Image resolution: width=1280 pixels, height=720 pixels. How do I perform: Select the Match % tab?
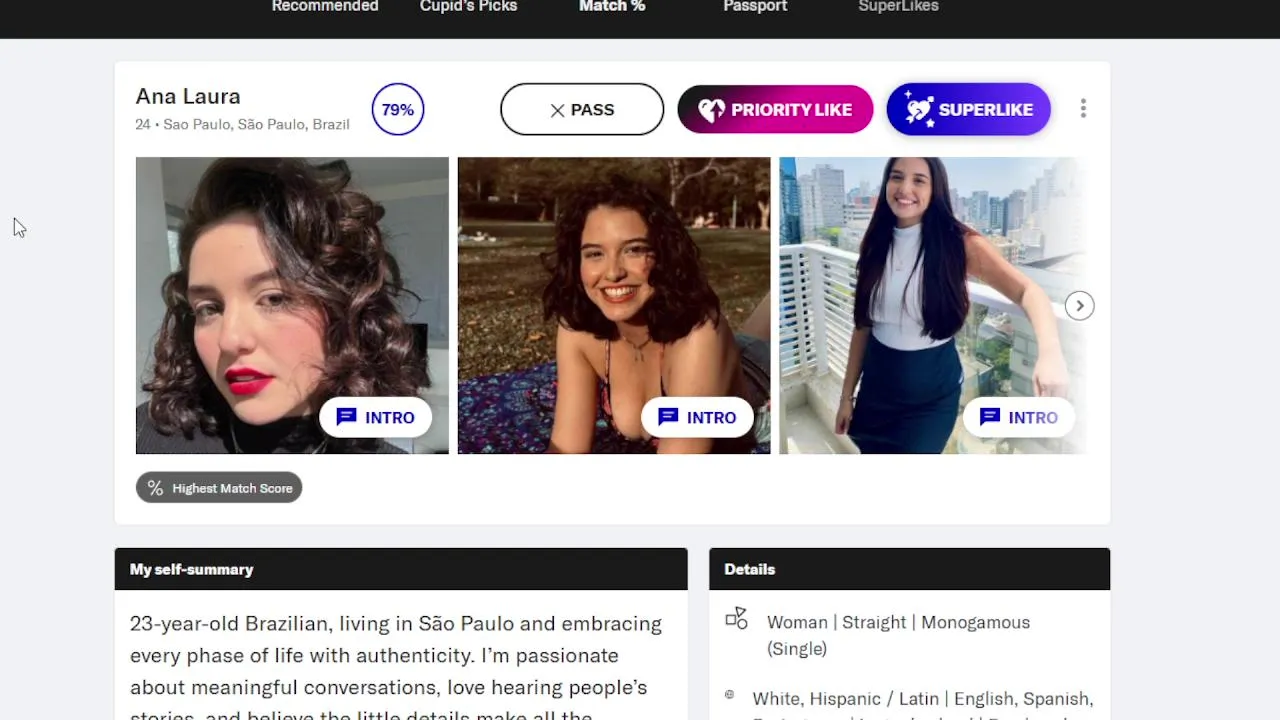pyautogui.click(x=612, y=6)
